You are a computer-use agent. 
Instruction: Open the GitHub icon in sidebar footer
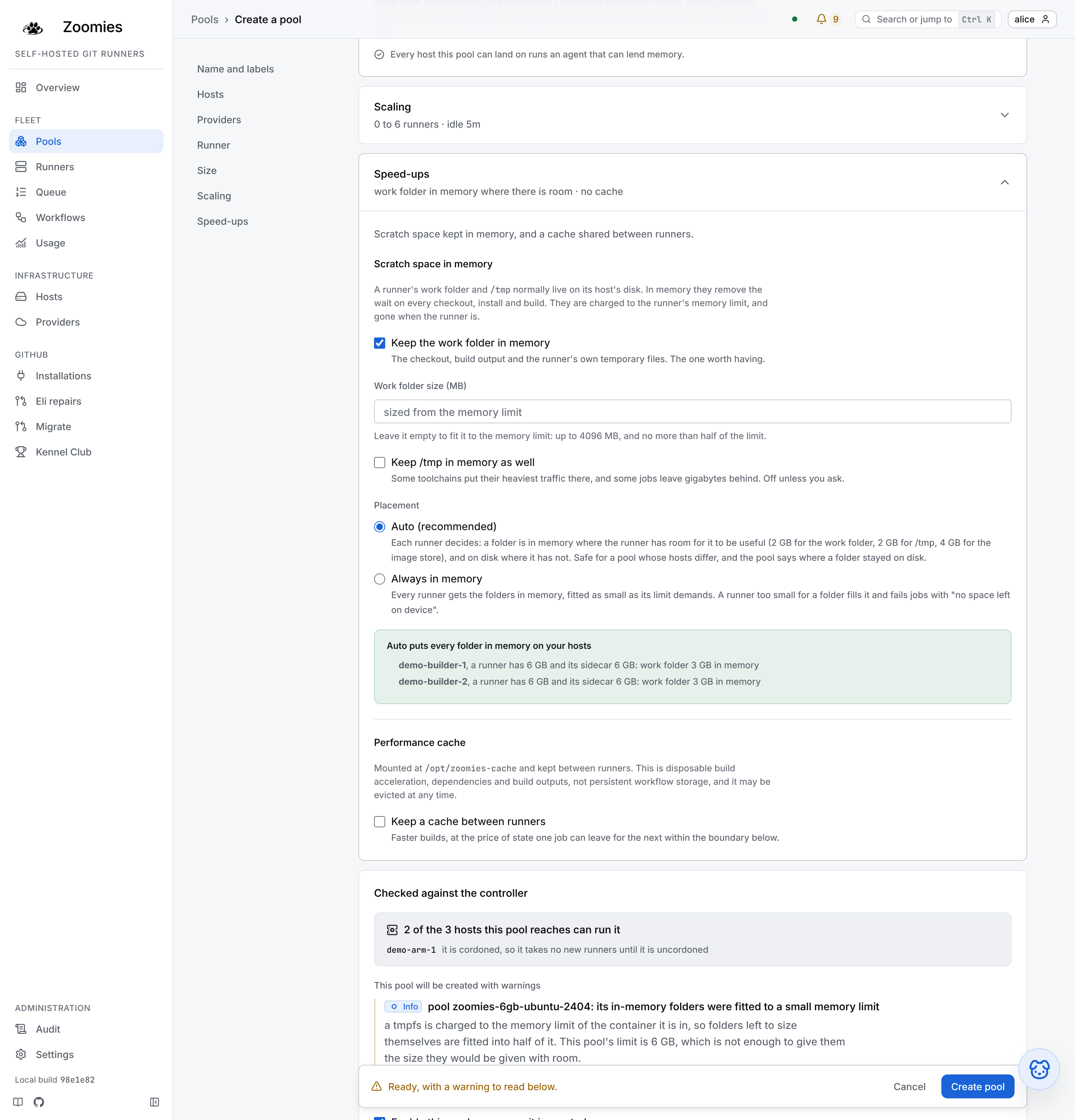[39, 1102]
